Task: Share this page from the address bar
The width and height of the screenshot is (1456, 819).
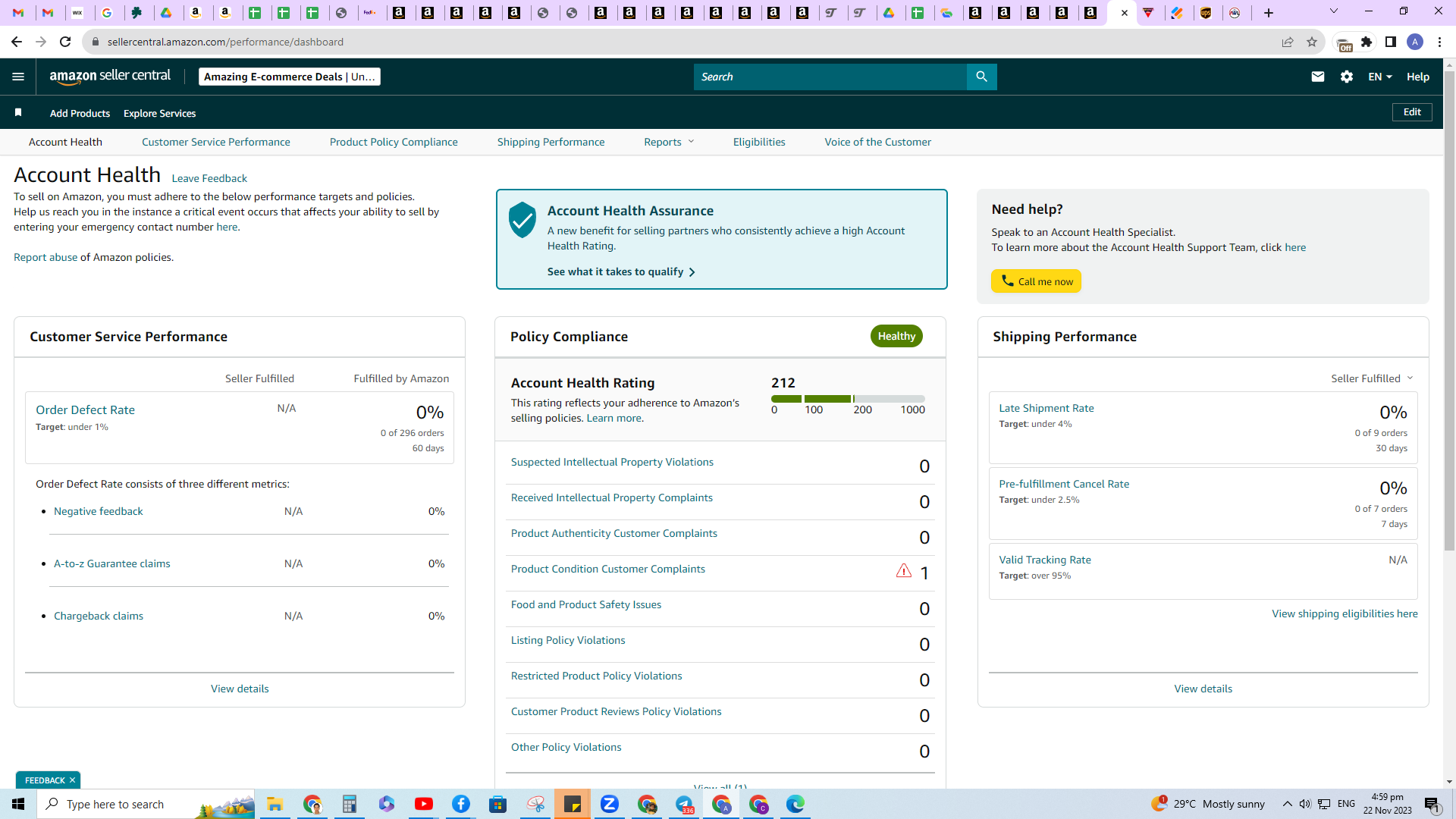Action: pos(1288,42)
